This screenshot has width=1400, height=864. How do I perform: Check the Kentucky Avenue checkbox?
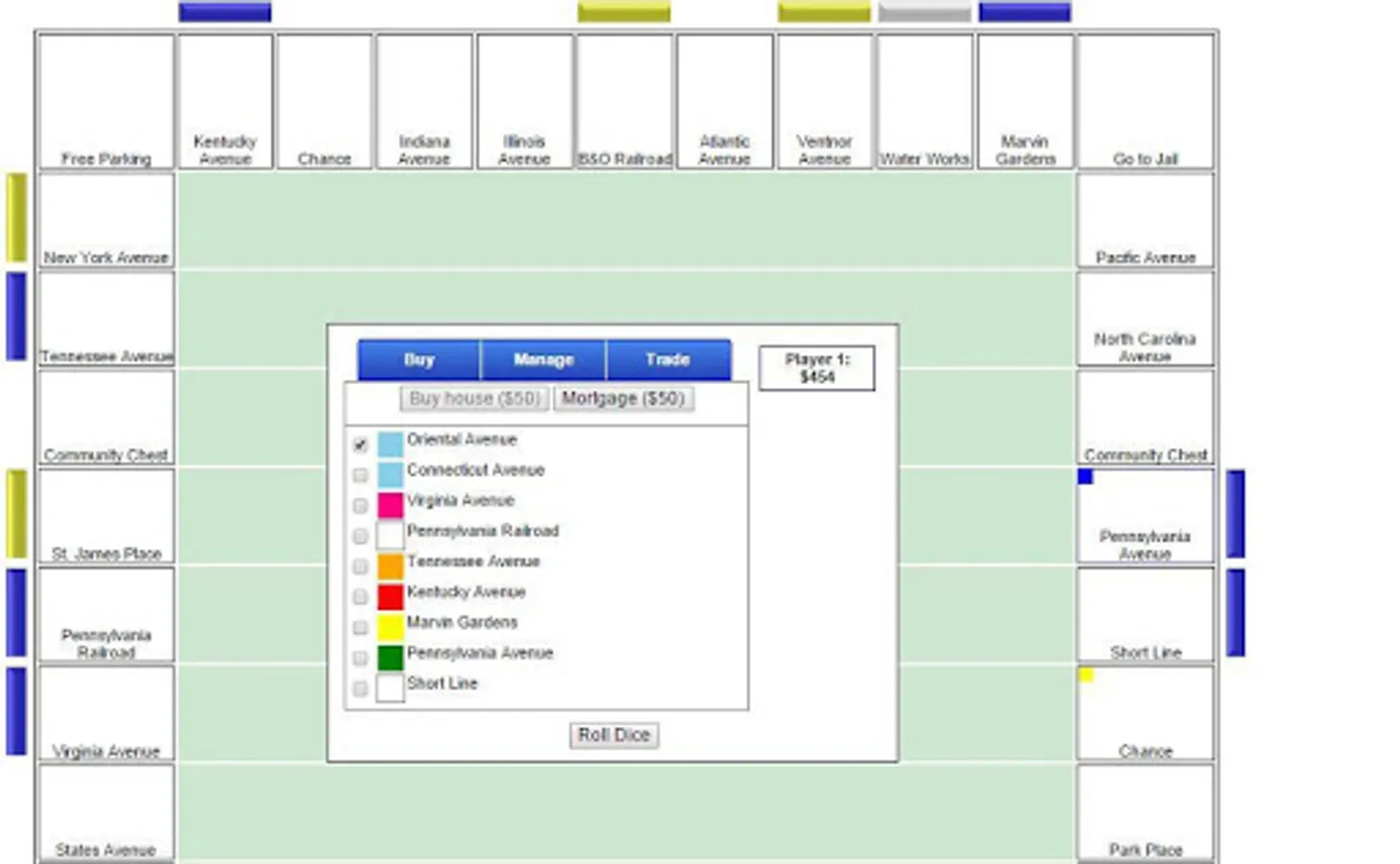[360, 596]
